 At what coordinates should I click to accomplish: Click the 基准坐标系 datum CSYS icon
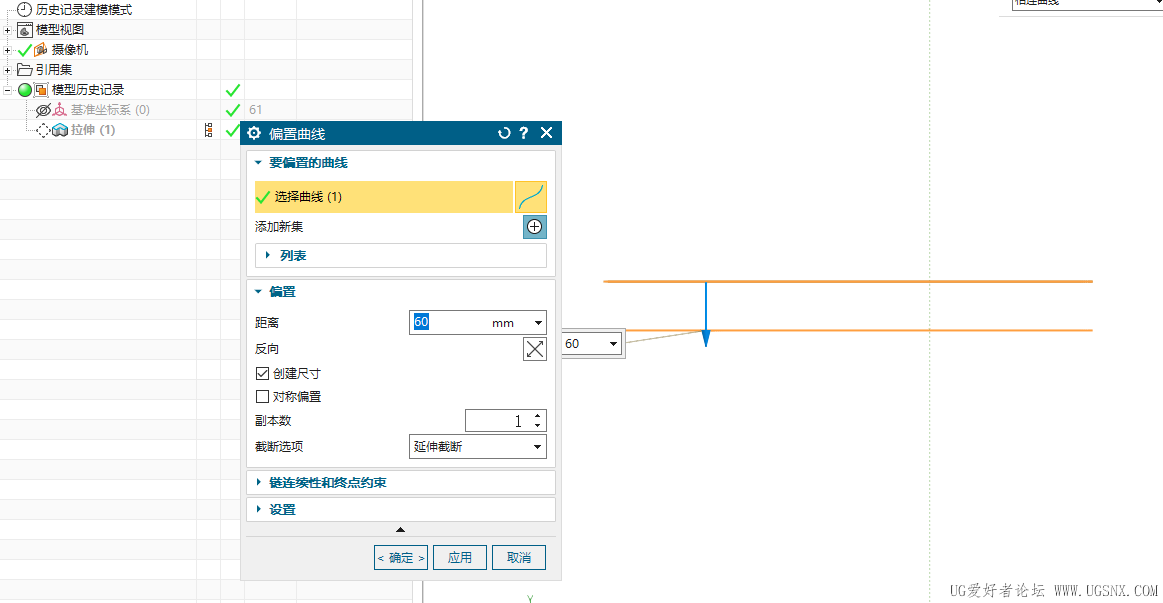point(60,110)
